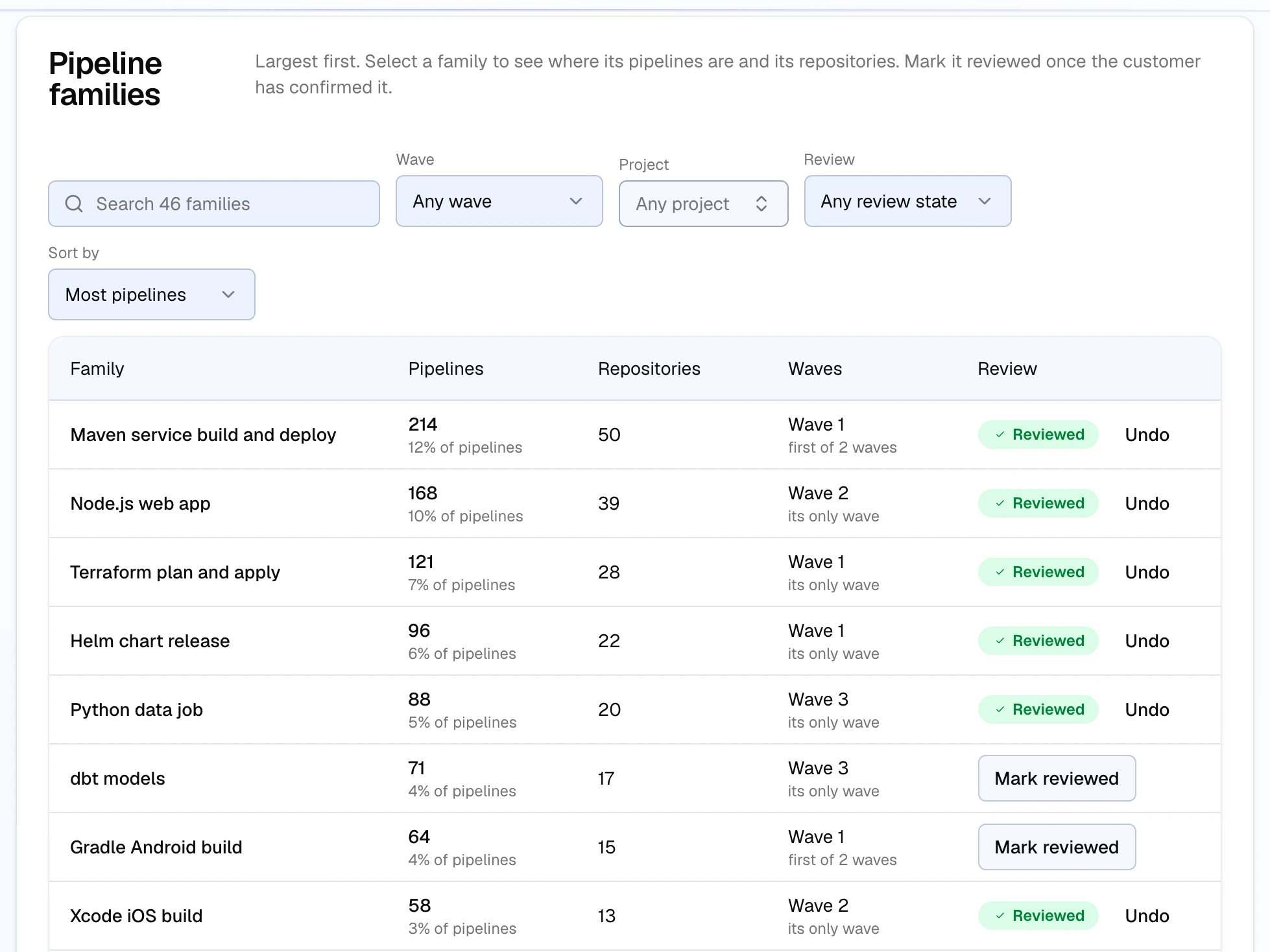Undo review for Maven service build
This screenshot has width=1270, height=952.
[x=1147, y=434]
